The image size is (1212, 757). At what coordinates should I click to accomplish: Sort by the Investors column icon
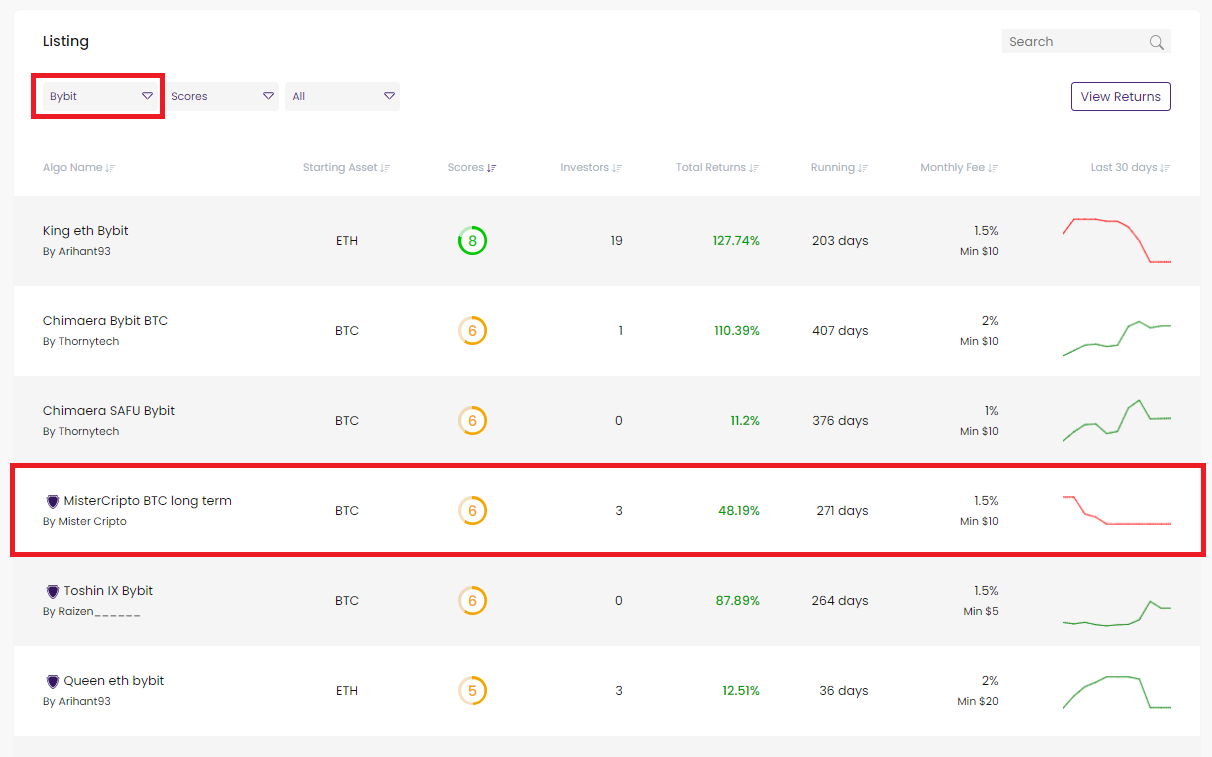[617, 168]
